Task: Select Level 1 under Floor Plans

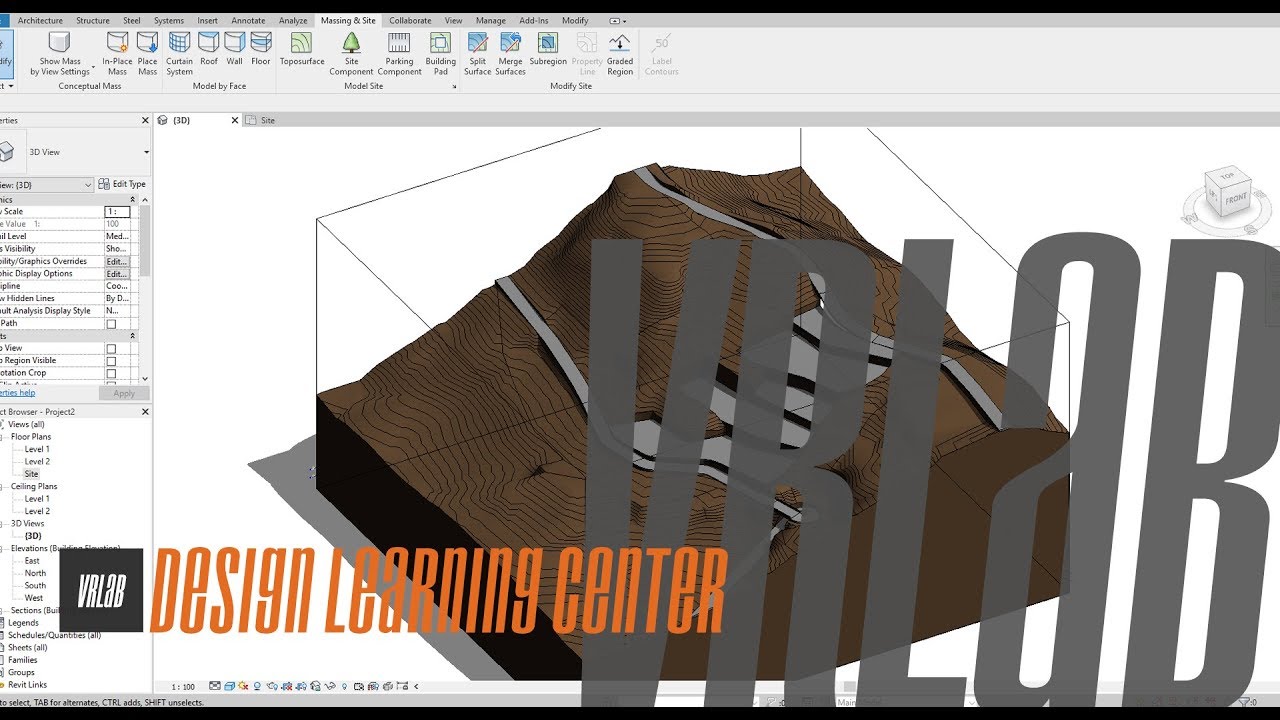Action: pos(37,449)
